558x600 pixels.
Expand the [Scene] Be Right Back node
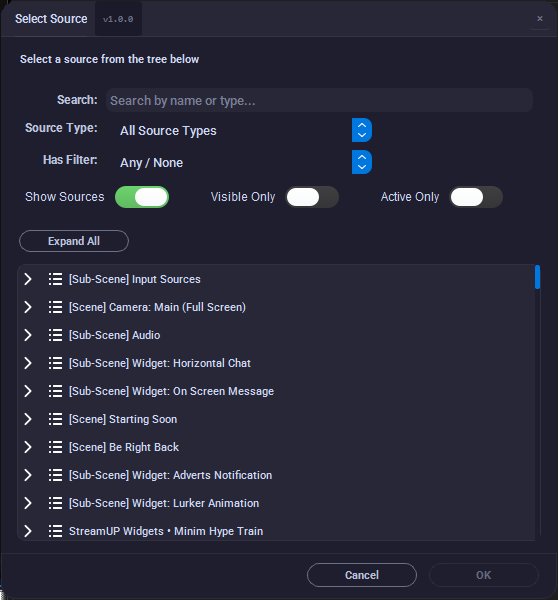pos(28,447)
